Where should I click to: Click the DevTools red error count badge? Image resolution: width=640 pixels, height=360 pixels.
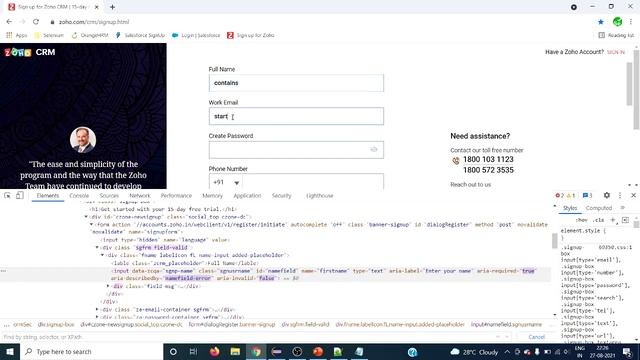click(x=560, y=196)
